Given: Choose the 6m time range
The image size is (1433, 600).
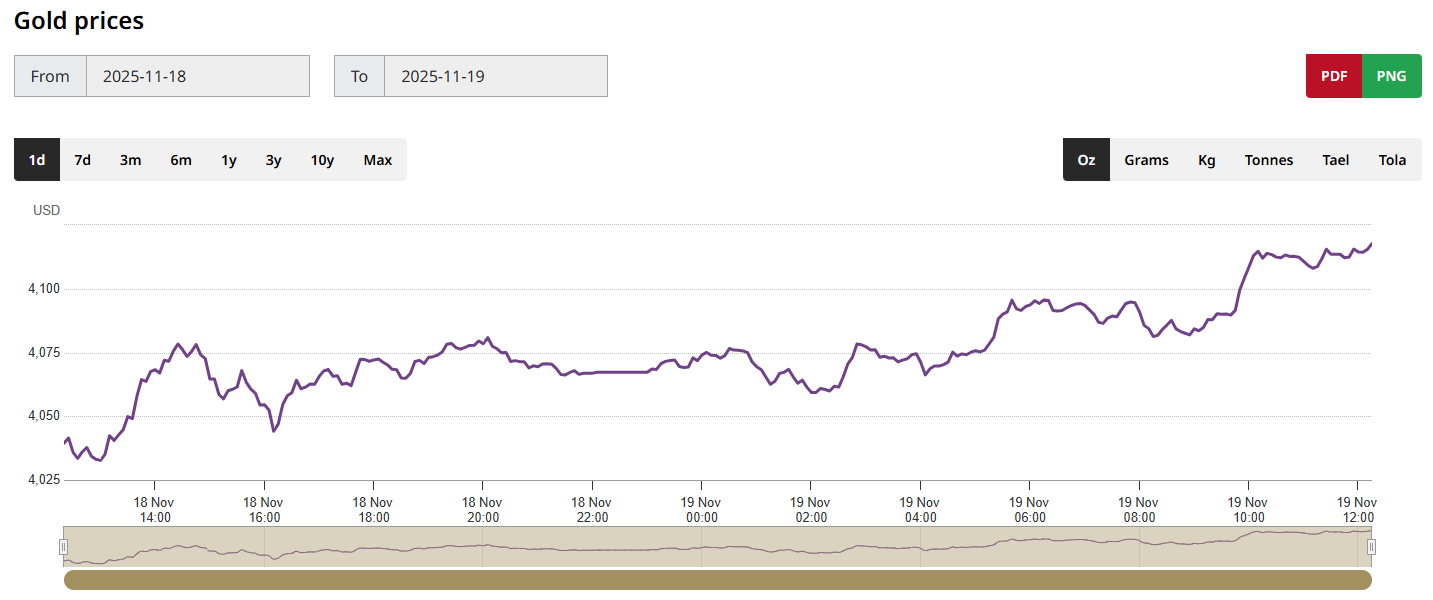Looking at the screenshot, I should pos(181,160).
